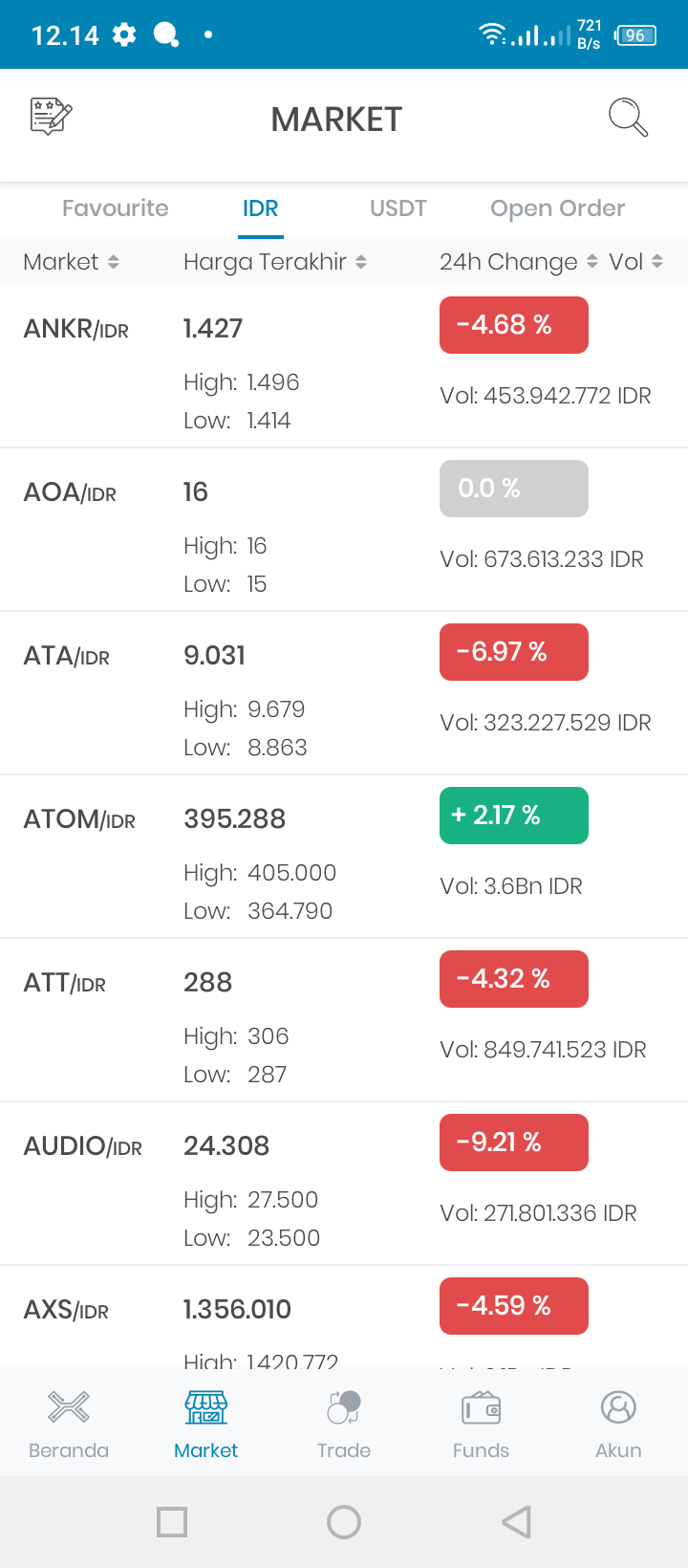
Task: Switch to the Open Order tab
Action: tap(558, 208)
